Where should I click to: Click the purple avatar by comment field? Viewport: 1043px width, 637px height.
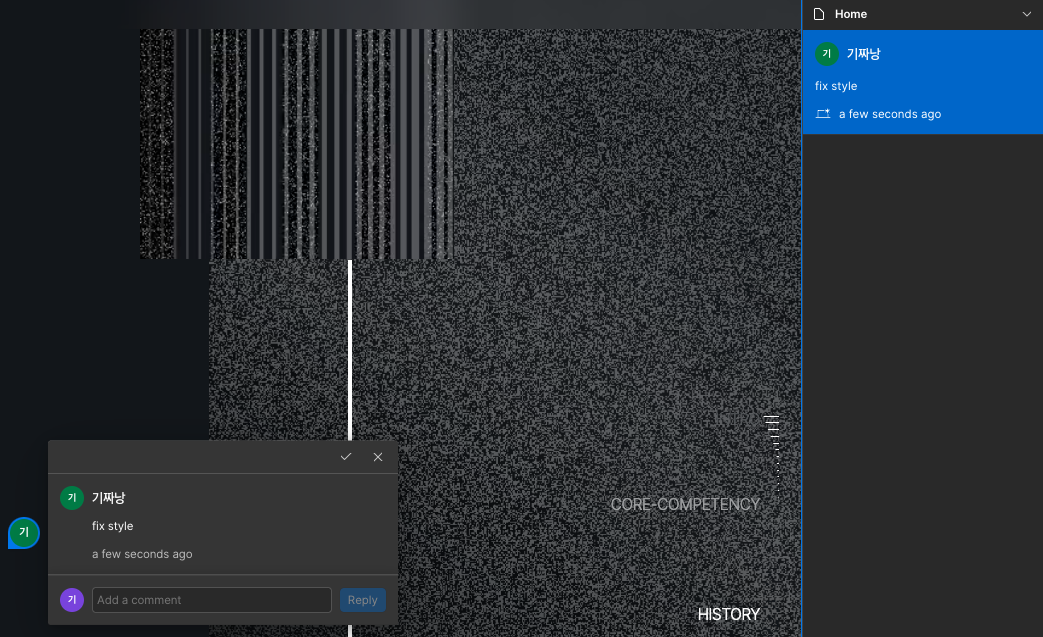(x=72, y=600)
